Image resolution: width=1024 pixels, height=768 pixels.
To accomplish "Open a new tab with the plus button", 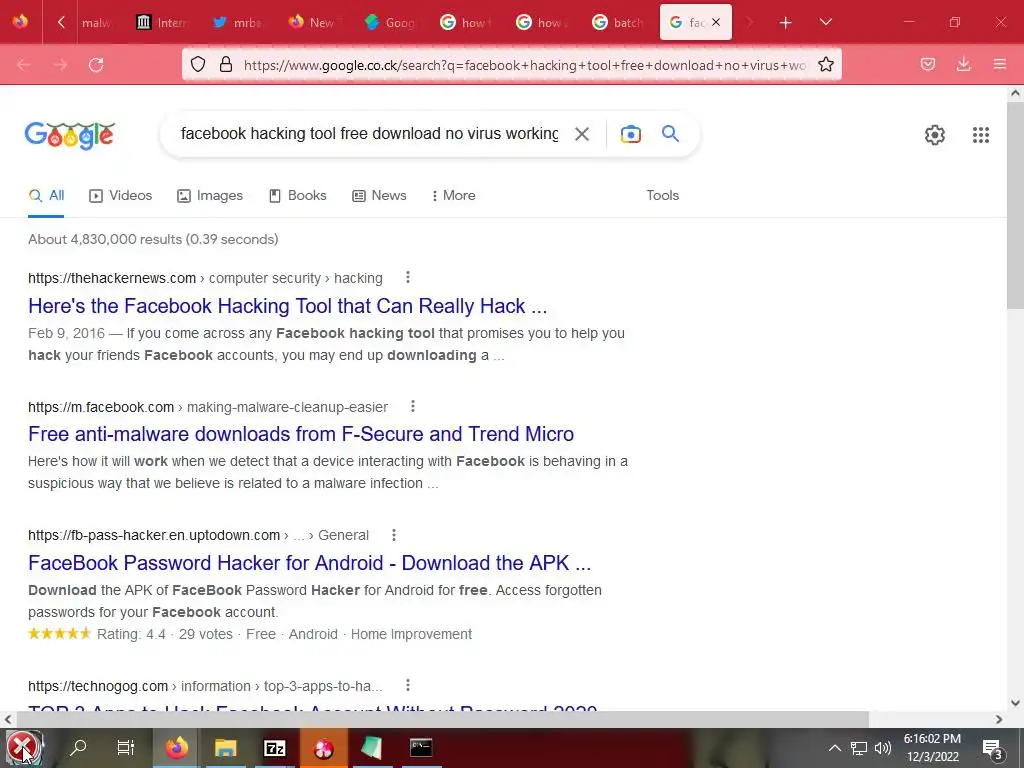I will pos(786,23).
